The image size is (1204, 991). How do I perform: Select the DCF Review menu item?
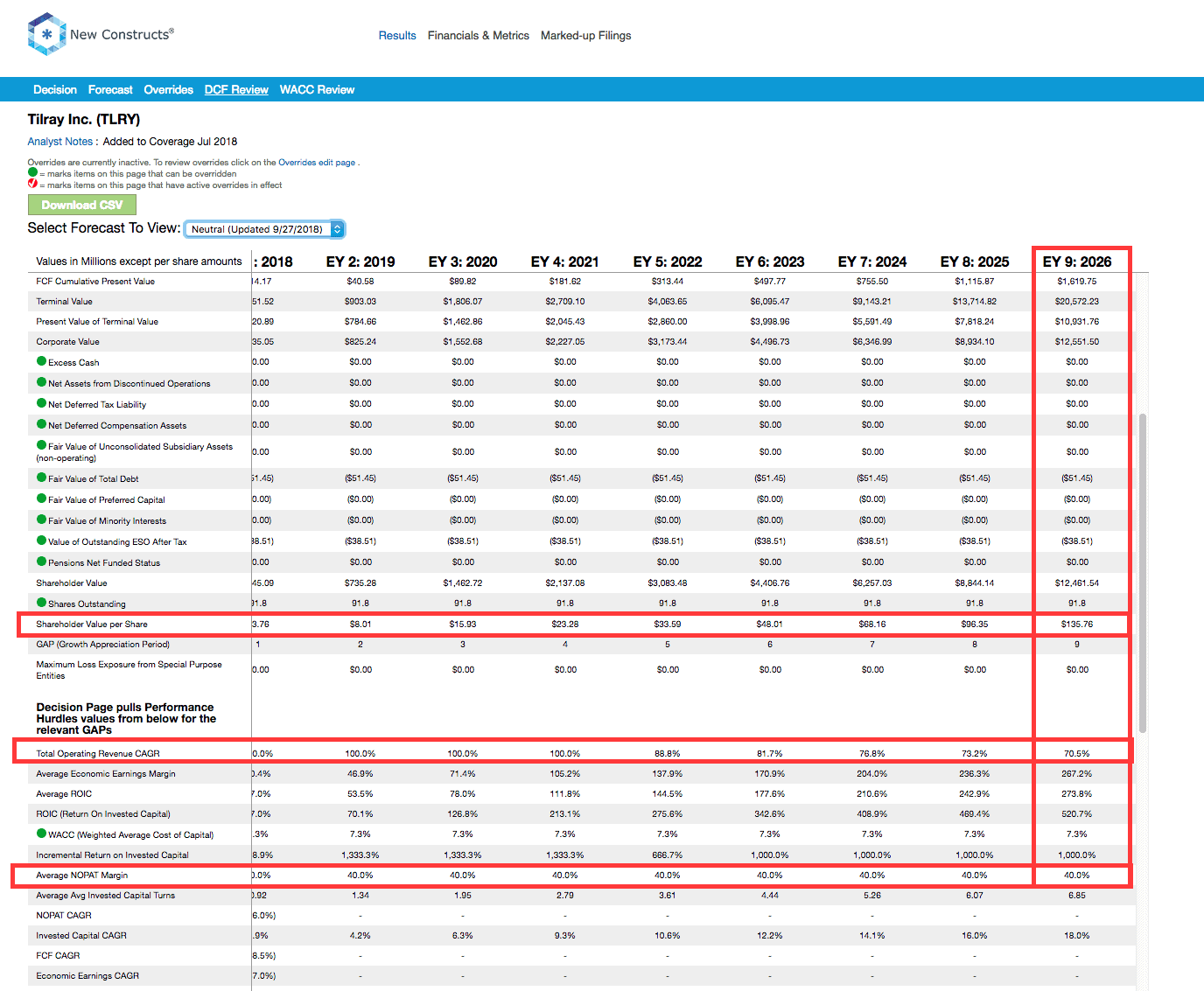(236, 90)
